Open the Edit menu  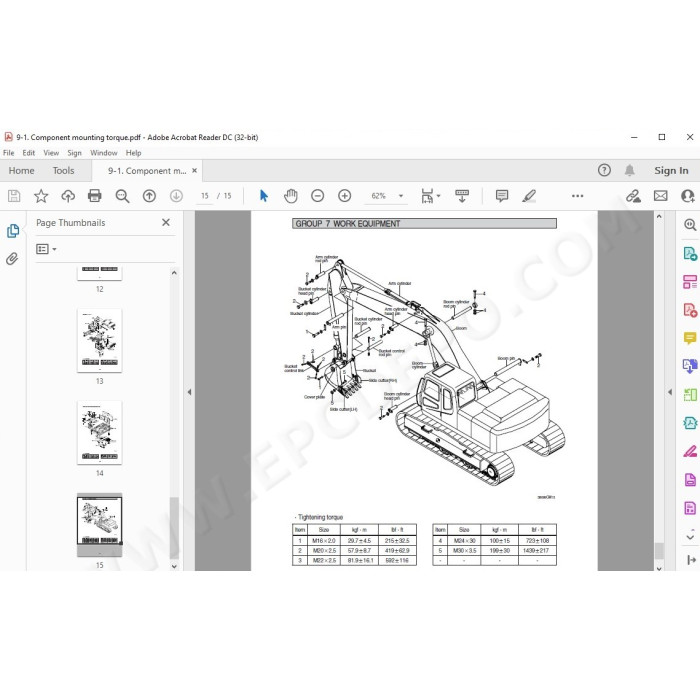(x=29, y=153)
